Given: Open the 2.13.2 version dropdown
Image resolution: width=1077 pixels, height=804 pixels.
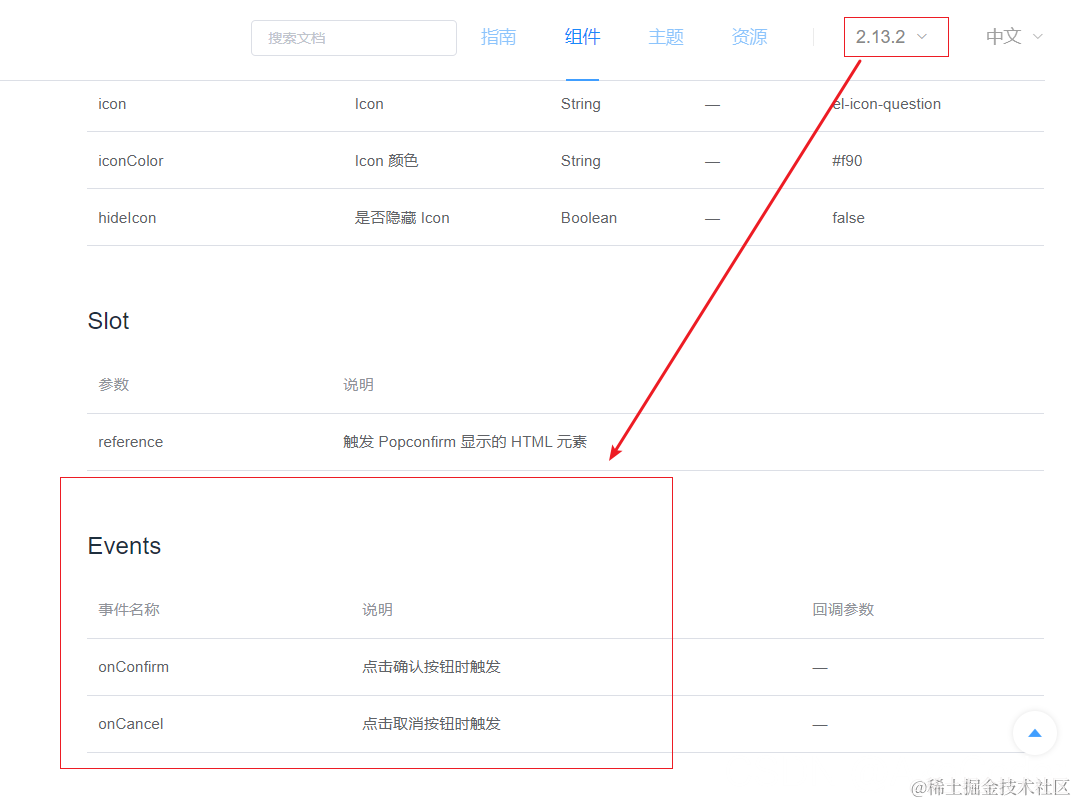Looking at the screenshot, I should [x=891, y=37].
